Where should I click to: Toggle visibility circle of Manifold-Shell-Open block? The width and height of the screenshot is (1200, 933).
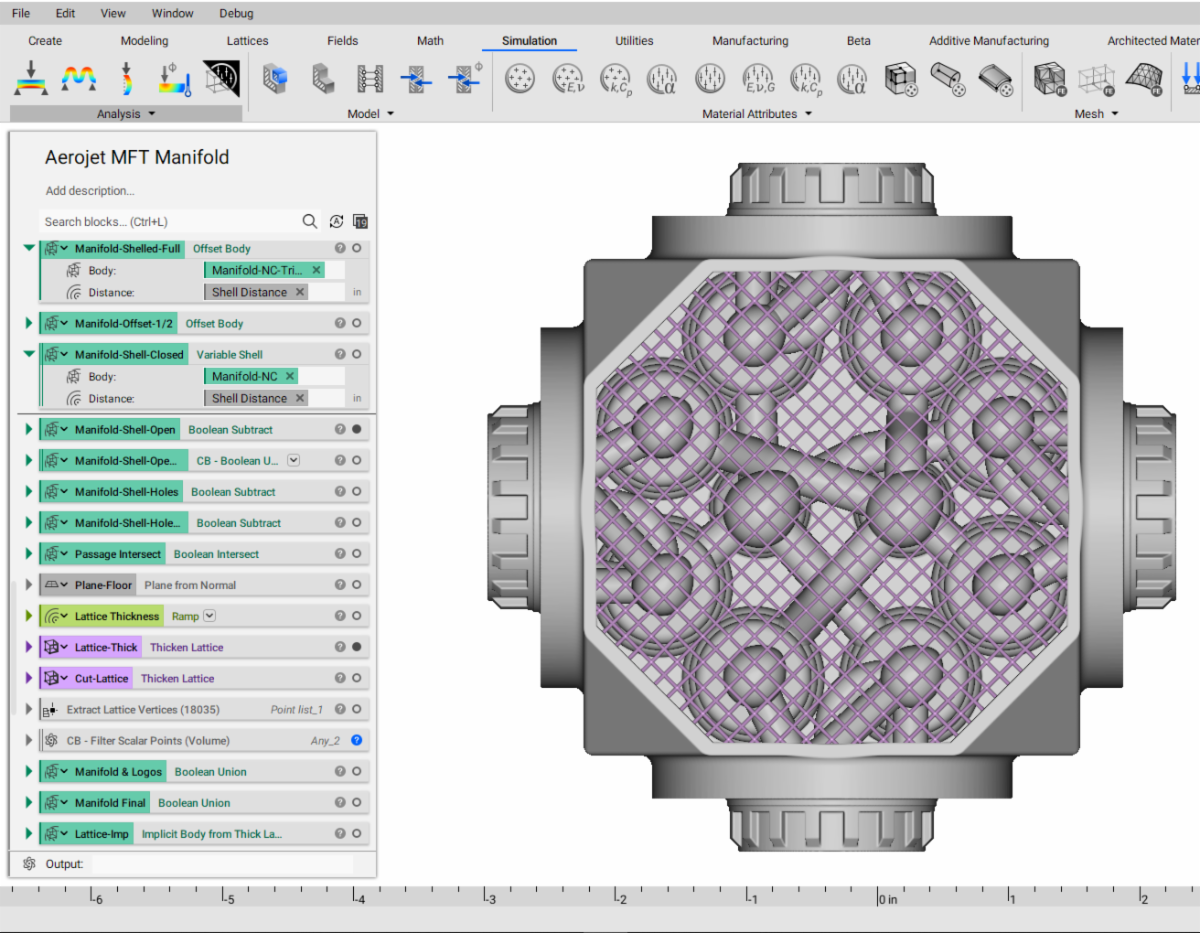tap(356, 429)
